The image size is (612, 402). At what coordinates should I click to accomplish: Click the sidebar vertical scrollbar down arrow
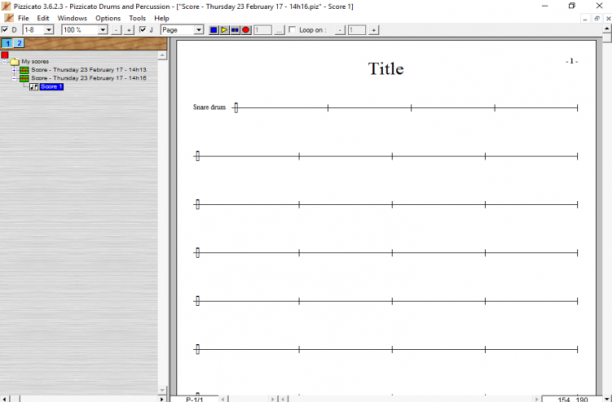[162, 390]
